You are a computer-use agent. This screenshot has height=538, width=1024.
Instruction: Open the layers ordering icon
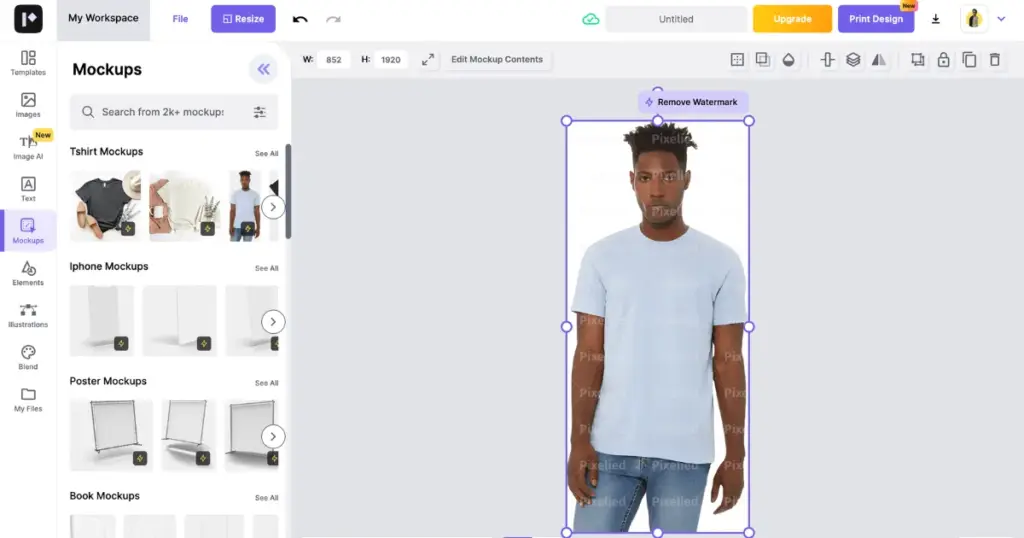pos(853,59)
